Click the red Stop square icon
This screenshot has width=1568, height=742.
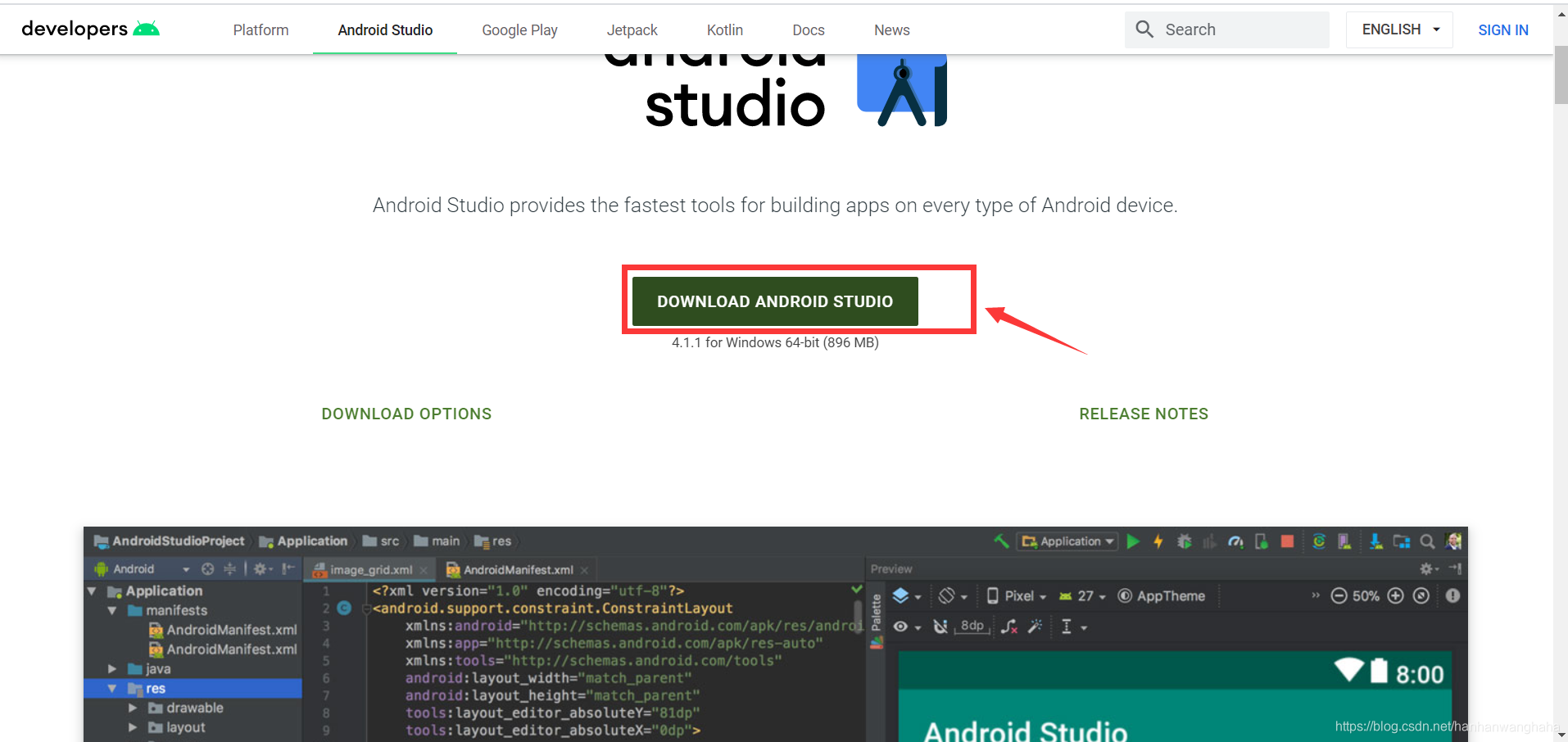click(1287, 541)
